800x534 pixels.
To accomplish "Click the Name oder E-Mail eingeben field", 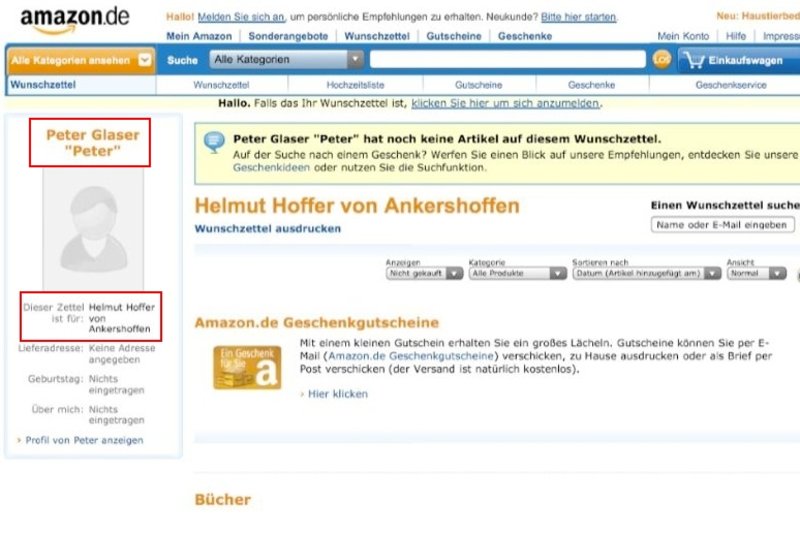I will 722,225.
